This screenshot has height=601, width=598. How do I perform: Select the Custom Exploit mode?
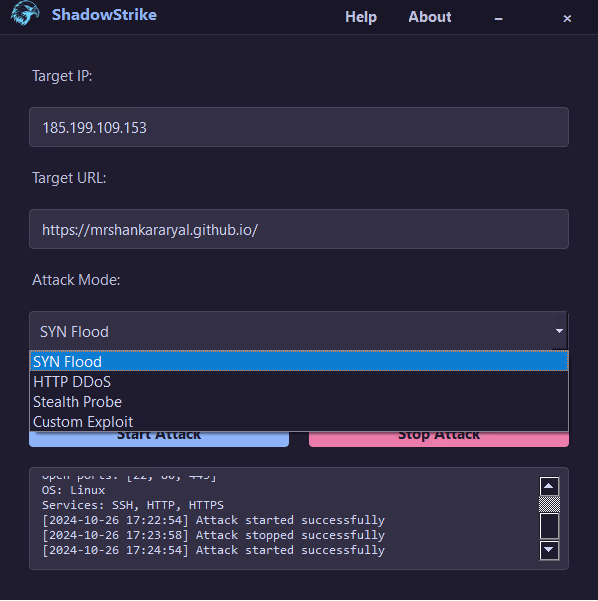coord(299,422)
